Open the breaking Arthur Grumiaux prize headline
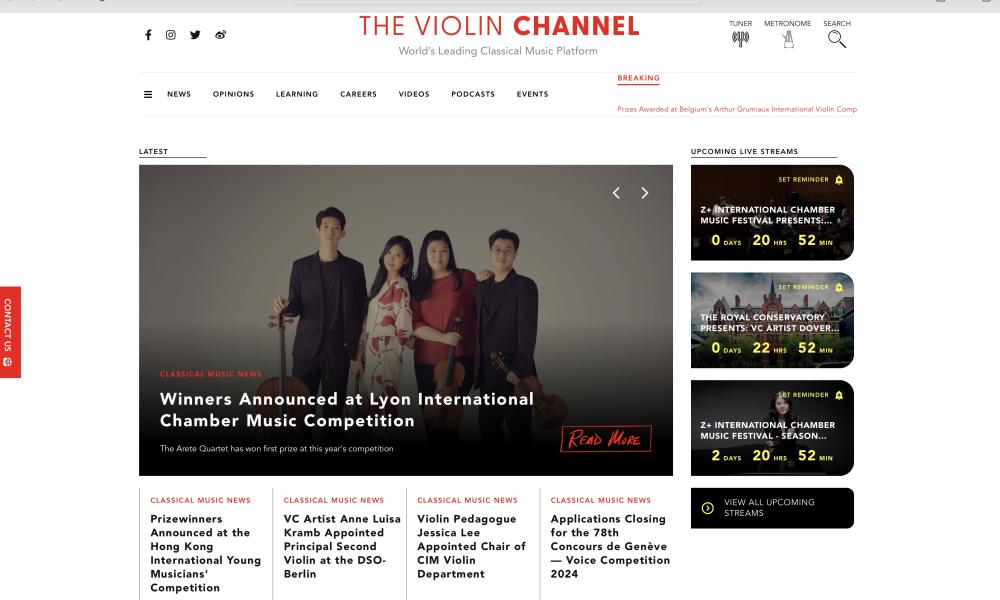The height and width of the screenshot is (600, 1000). pyautogui.click(x=737, y=109)
